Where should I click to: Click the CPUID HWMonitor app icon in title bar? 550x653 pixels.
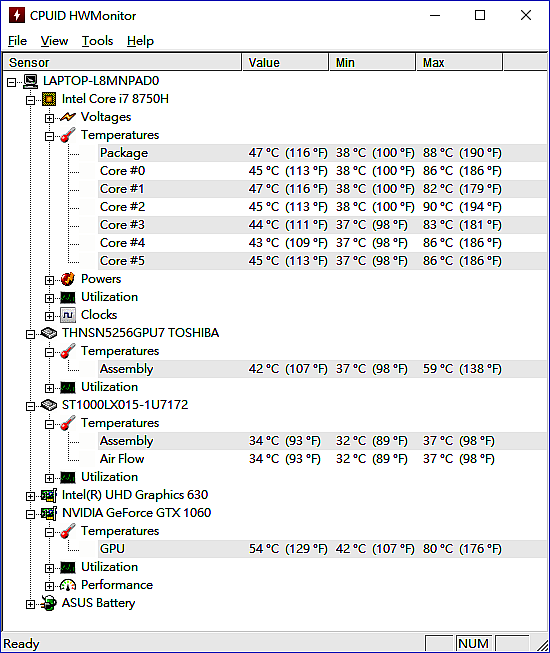[16, 15]
